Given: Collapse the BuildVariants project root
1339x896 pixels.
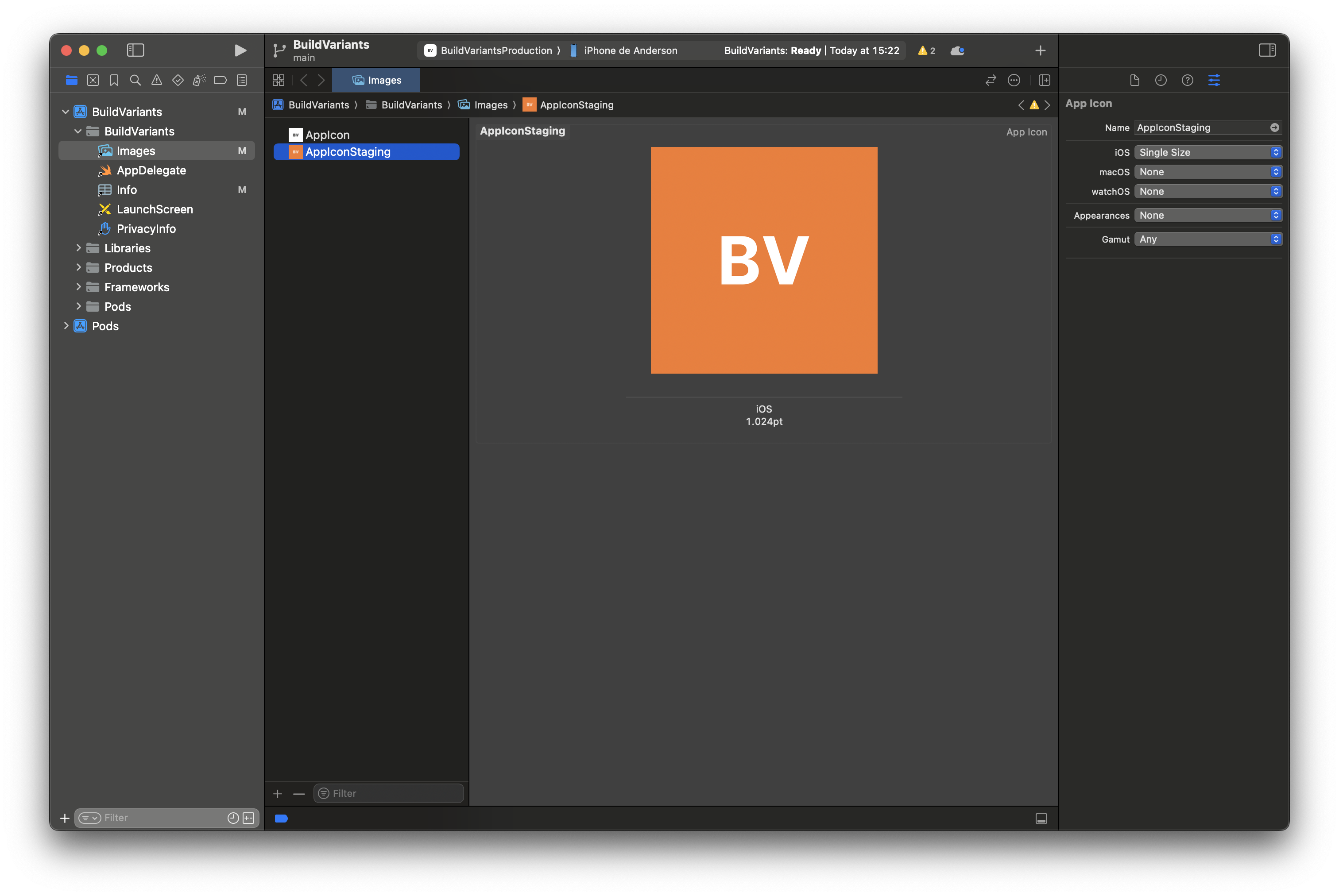Looking at the screenshot, I should pos(66,112).
